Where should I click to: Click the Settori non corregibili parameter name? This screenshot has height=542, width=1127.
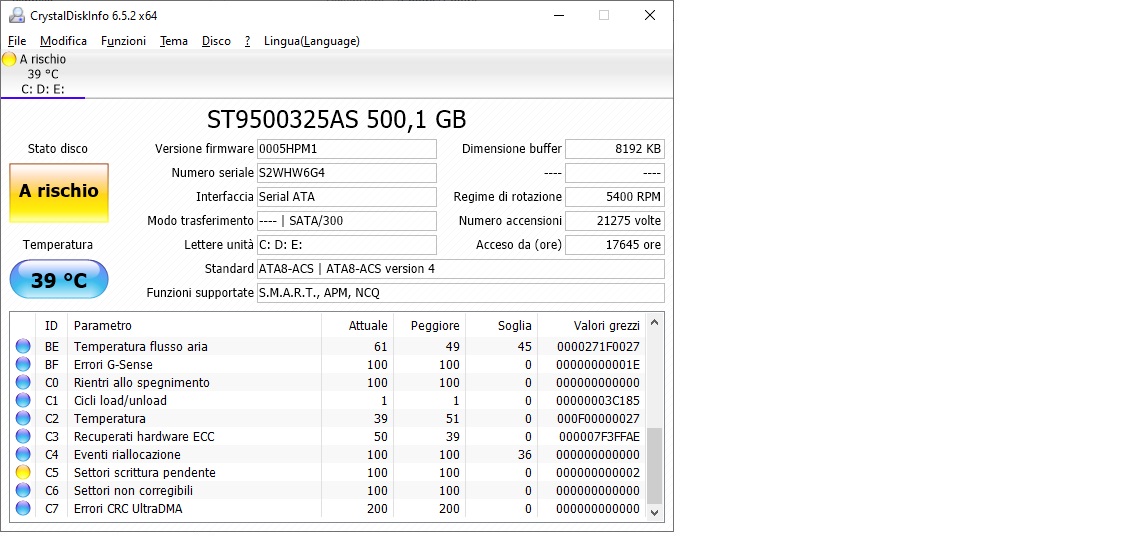point(134,490)
